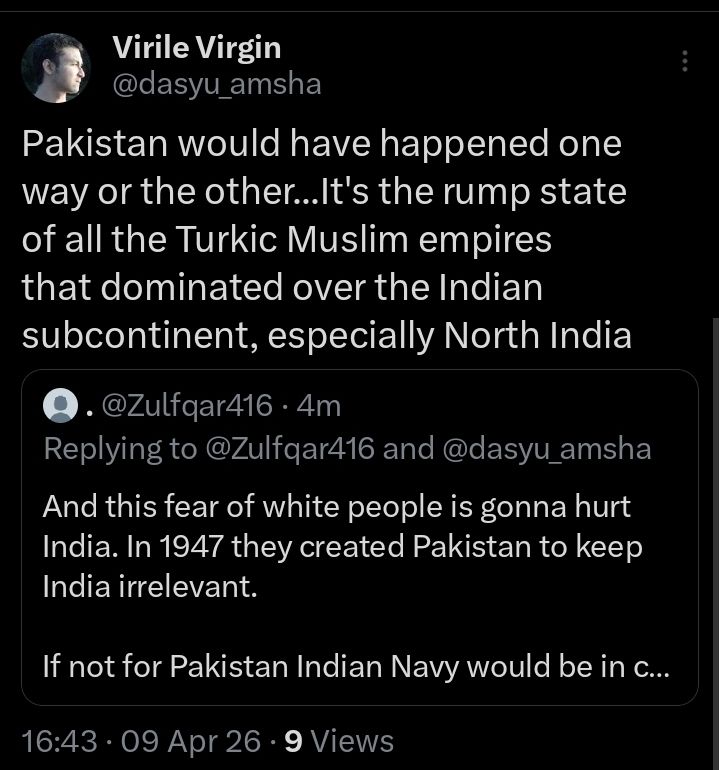719x770 pixels.
Task: Open the 9 Views count
Action: coord(340,741)
